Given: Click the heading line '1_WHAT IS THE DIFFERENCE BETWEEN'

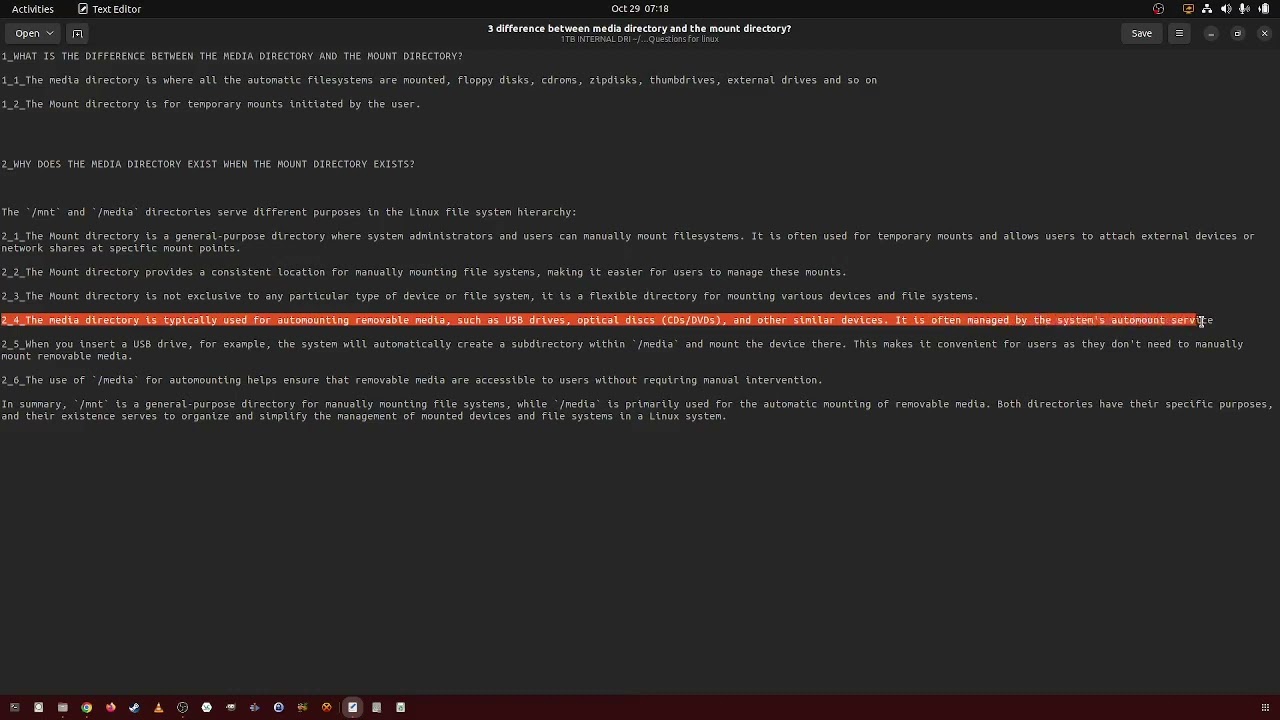Looking at the screenshot, I should [x=232, y=56].
